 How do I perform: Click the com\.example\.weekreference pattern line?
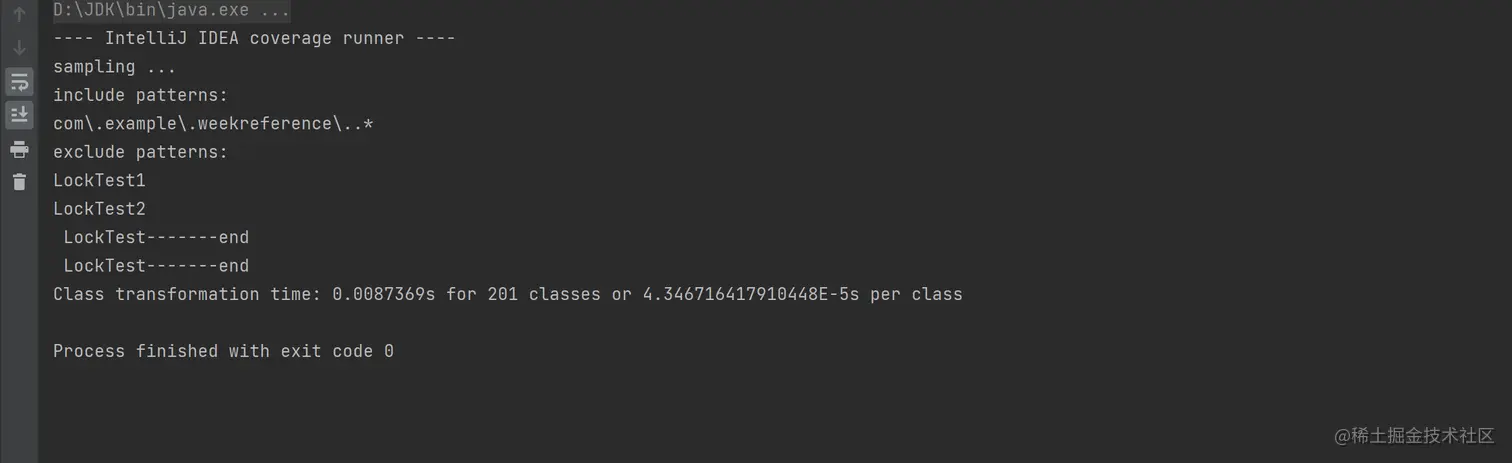pos(213,124)
